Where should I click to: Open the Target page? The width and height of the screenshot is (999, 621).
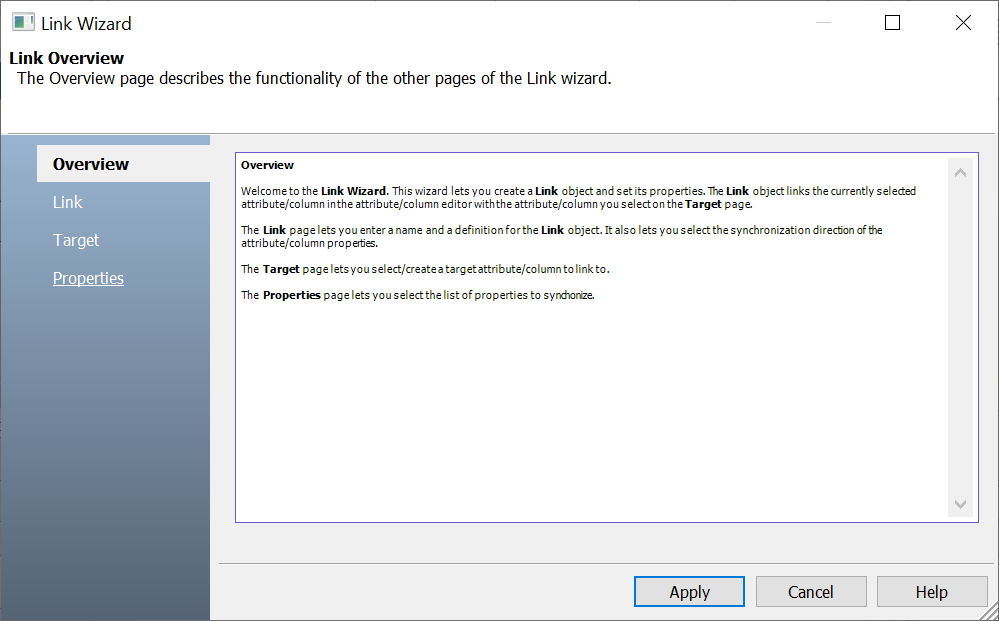click(x=76, y=240)
